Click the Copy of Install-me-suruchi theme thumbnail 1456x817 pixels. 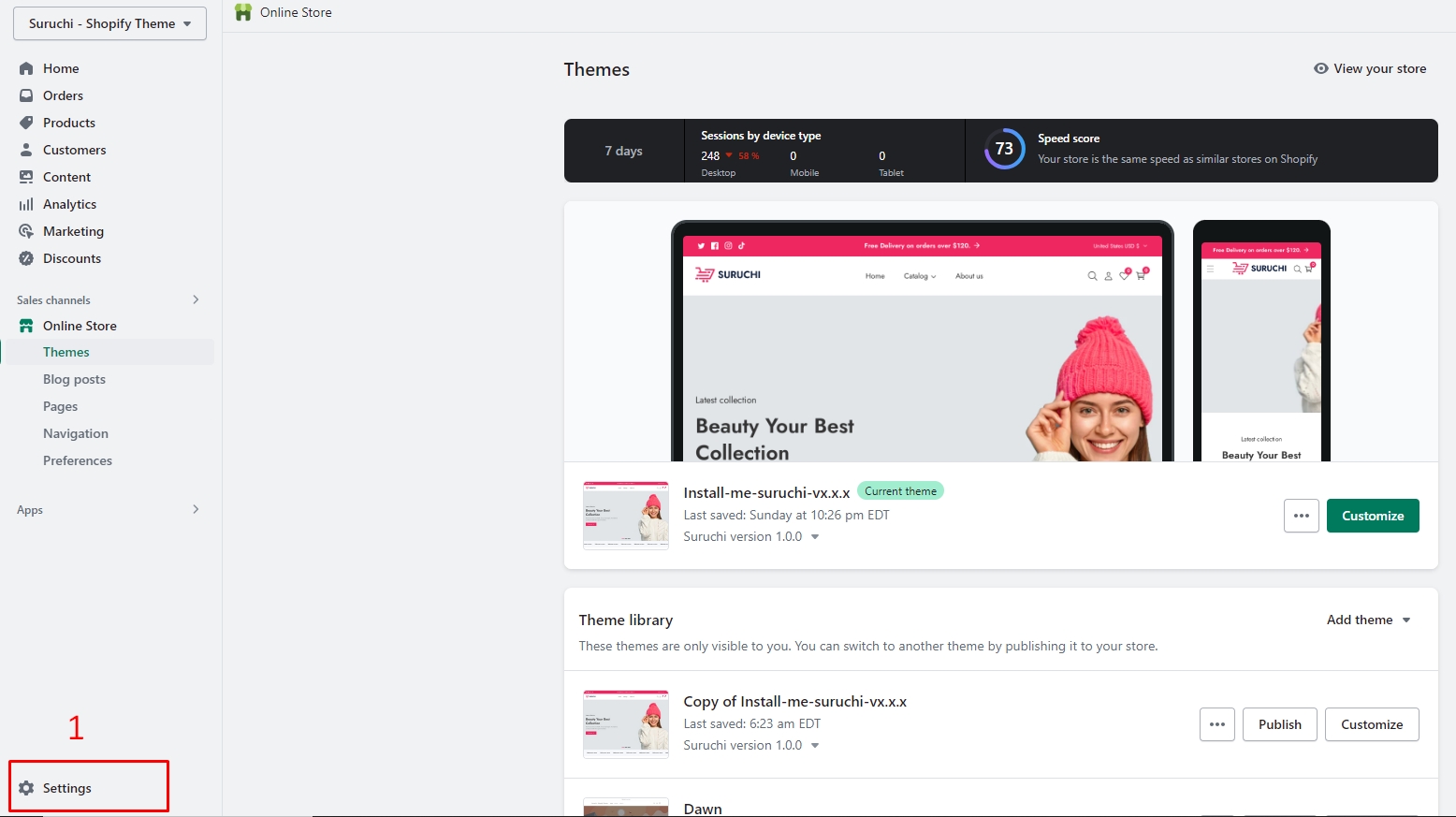pyautogui.click(x=625, y=723)
